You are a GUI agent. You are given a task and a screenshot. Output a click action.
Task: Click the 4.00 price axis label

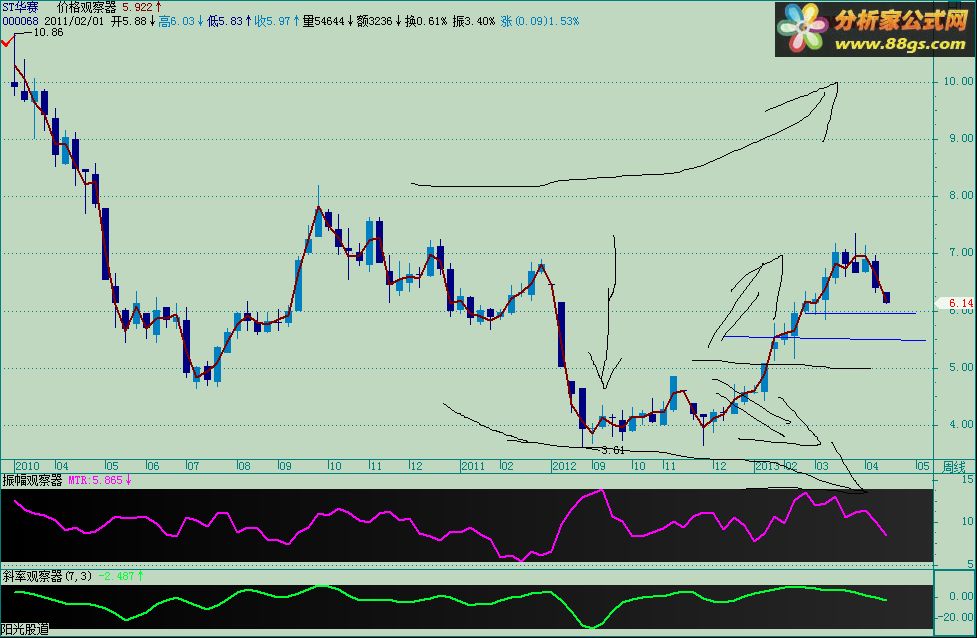point(961,424)
